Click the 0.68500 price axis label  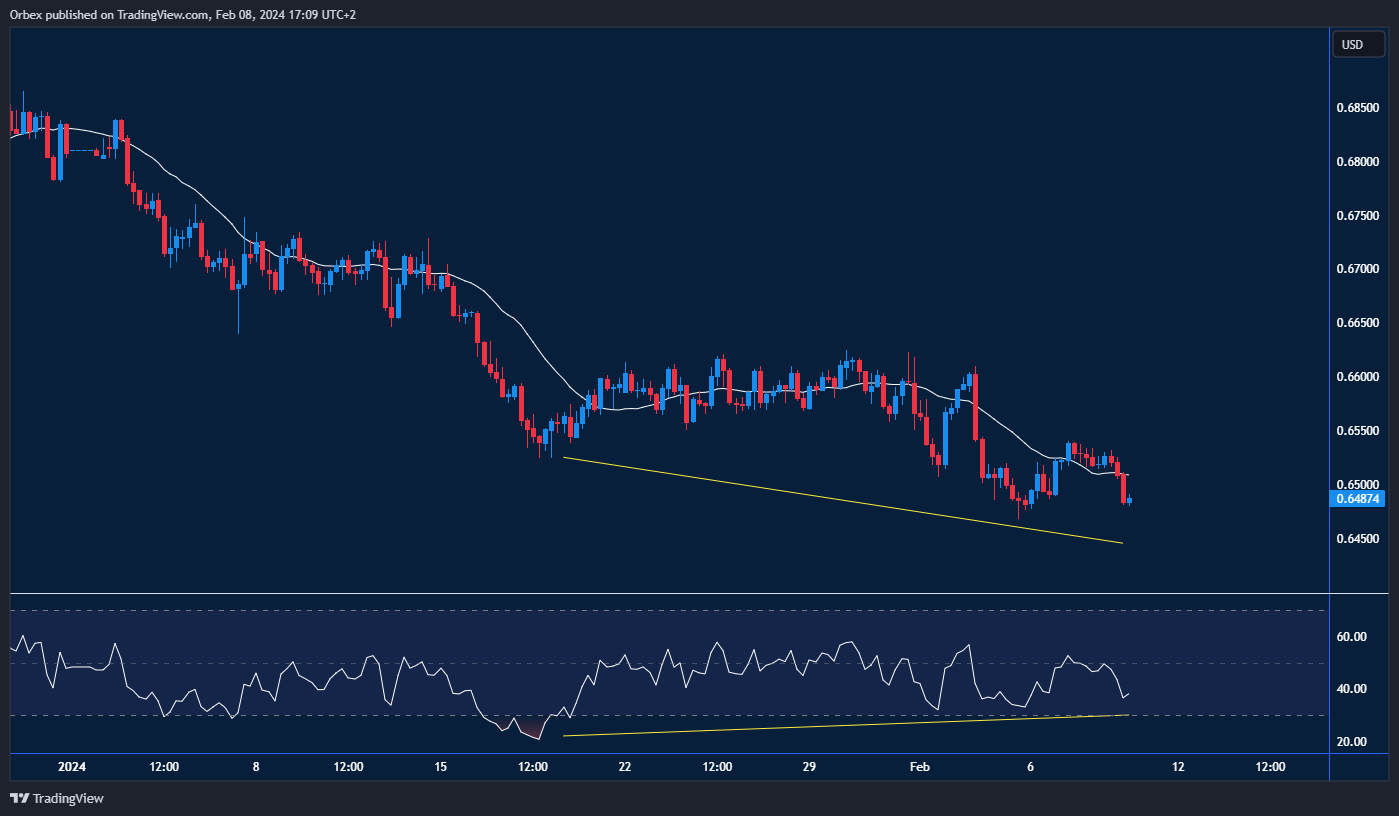coord(1358,108)
